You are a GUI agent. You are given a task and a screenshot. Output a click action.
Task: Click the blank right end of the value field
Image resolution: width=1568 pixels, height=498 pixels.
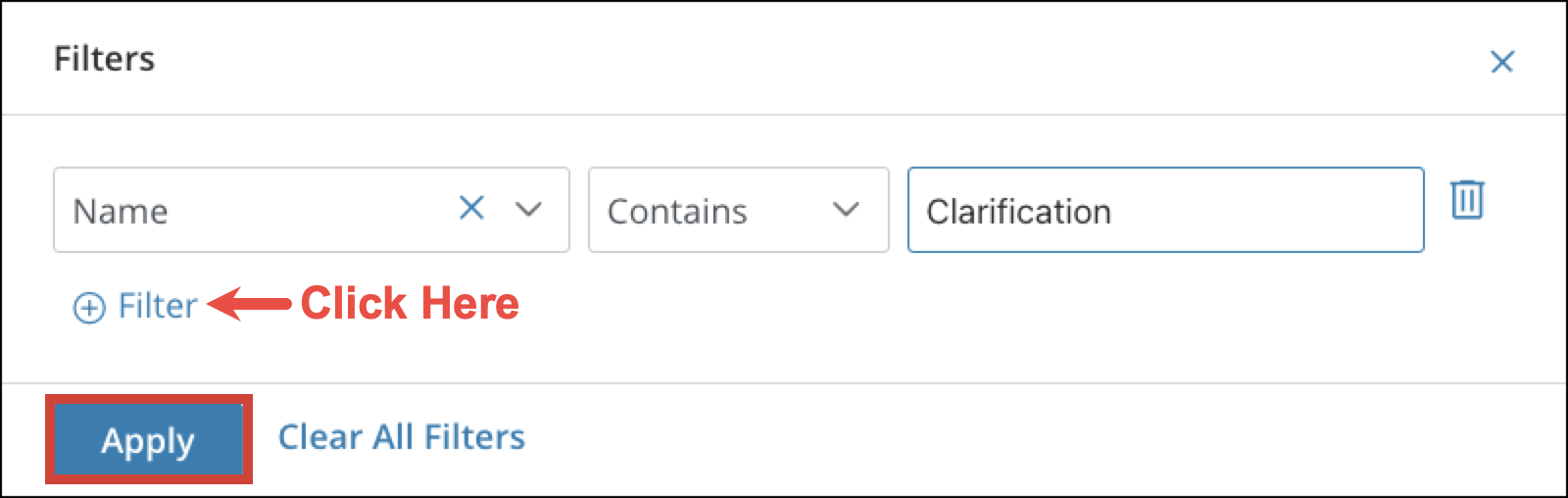pyautogui.click(x=1352, y=210)
